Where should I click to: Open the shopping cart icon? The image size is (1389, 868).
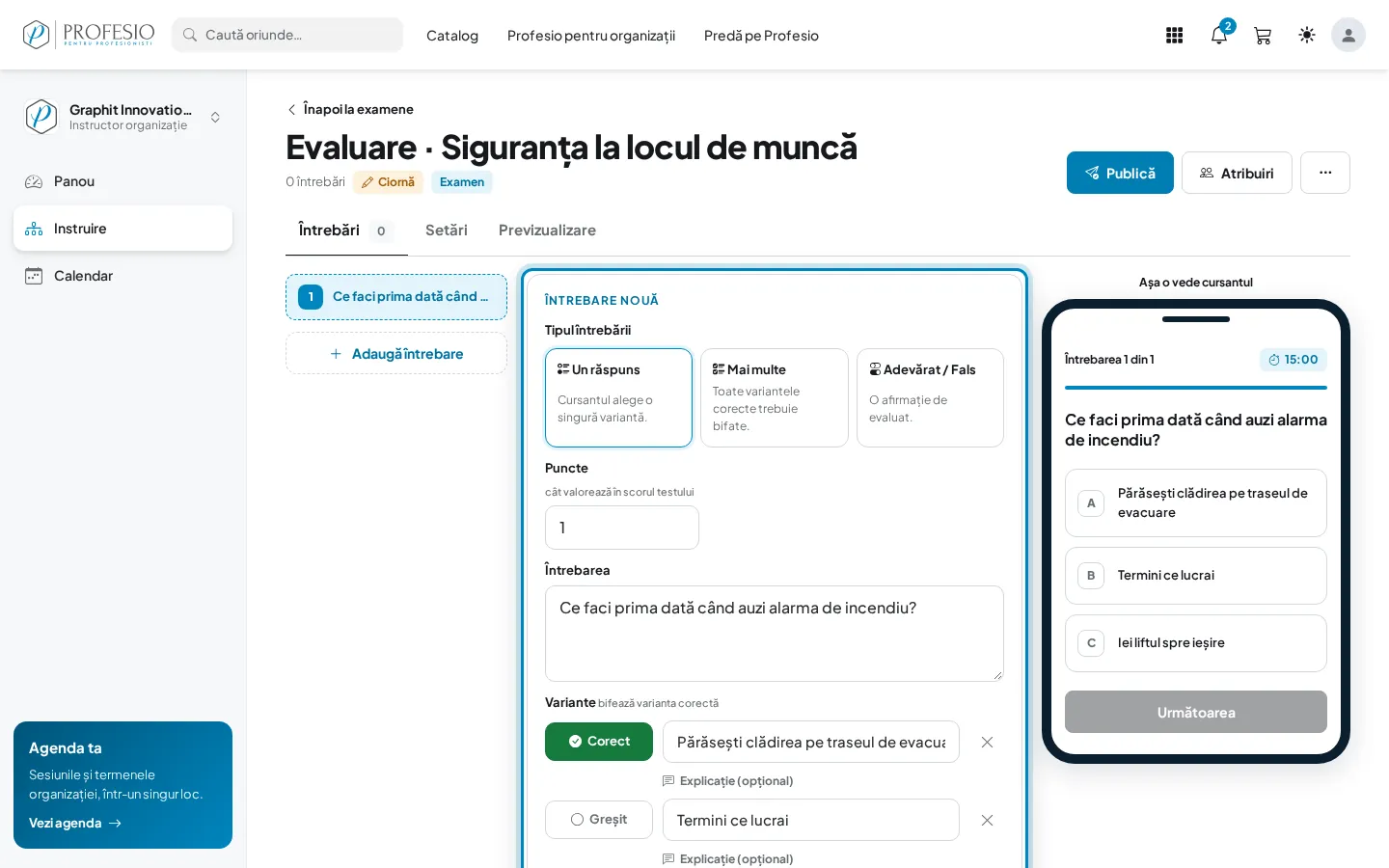click(x=1263, y=36)
